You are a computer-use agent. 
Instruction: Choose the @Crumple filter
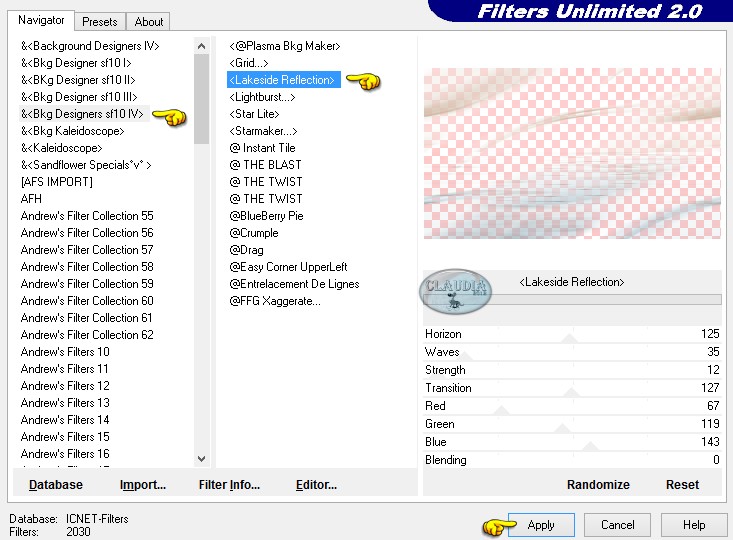tap(254, 233)
